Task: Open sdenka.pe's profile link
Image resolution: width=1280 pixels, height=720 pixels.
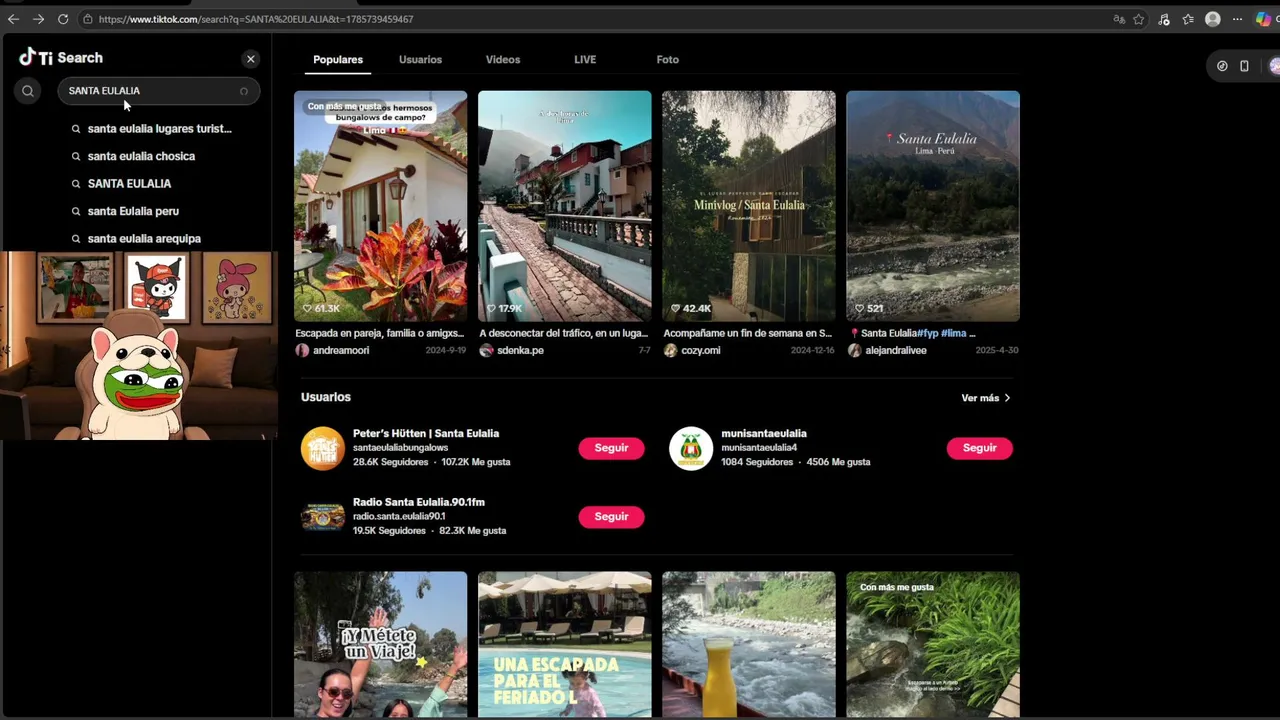Action: point(520,351)
